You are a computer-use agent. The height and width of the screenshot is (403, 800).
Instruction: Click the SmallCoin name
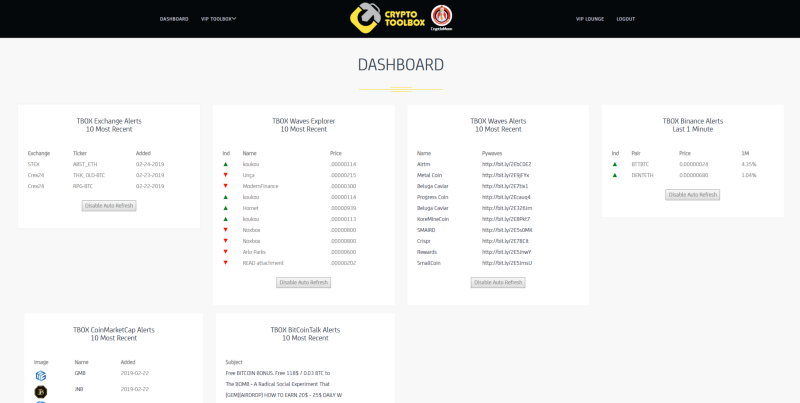click(x=428, y=263)
